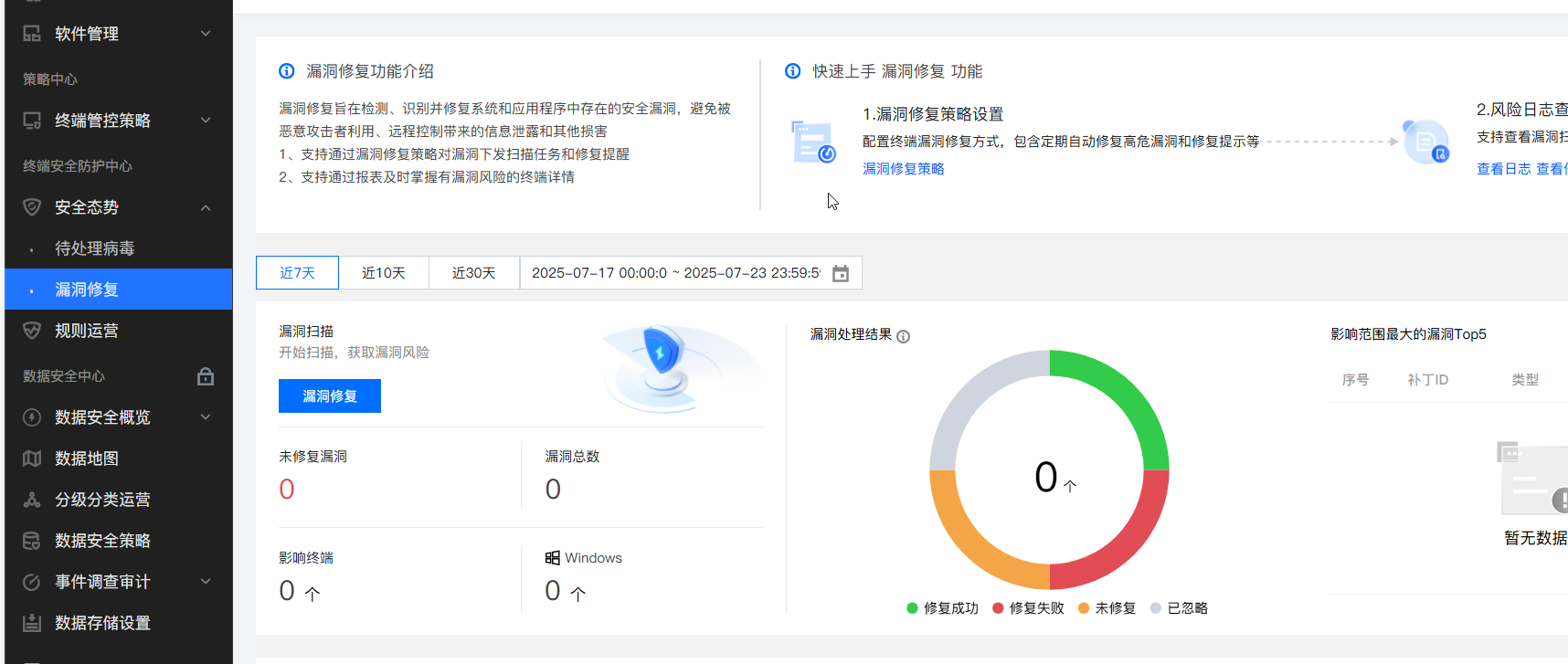1568x664 pixels.
Task: Open 数据安全策略 in the sidebar
Action: pos(119,541)
